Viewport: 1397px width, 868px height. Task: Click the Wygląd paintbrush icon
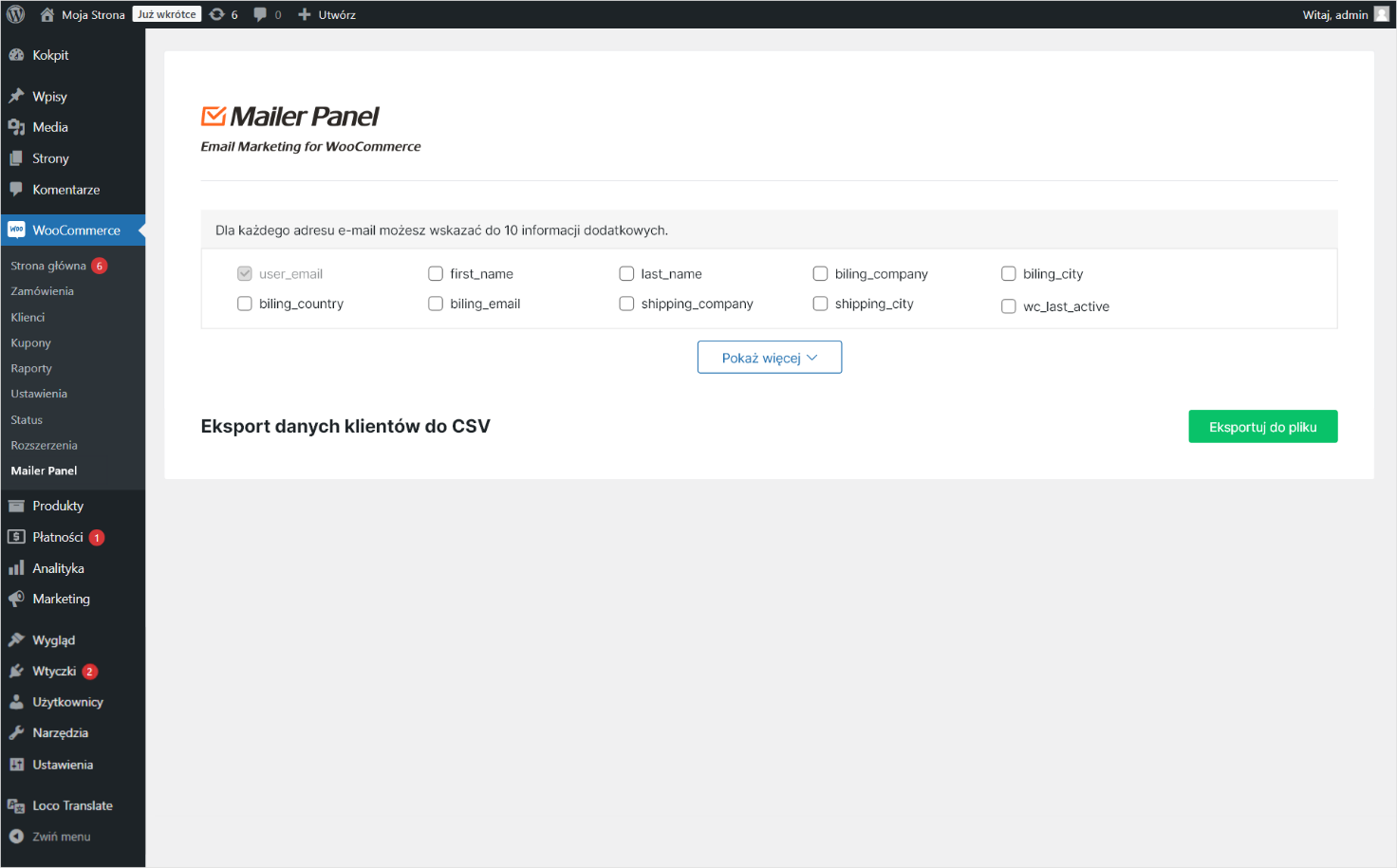[x=16, y=640]
